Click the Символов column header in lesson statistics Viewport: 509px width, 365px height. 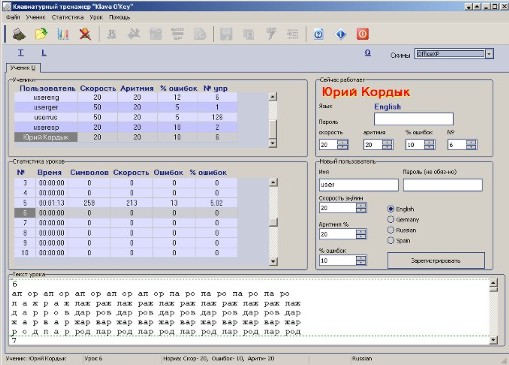[x=89, y=172]
